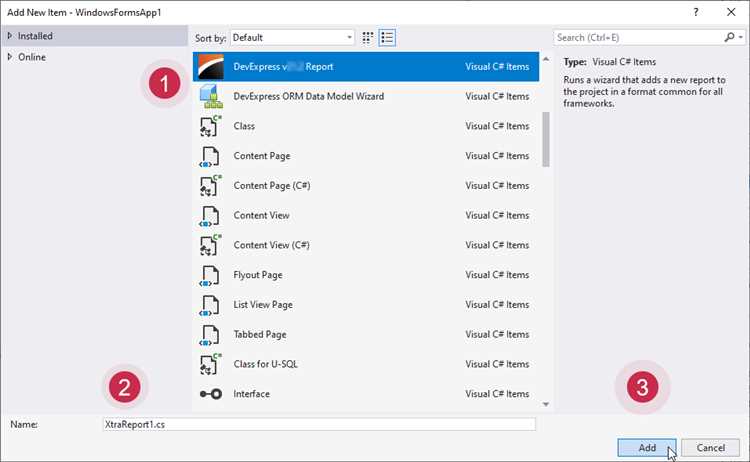Click the List View Page icon
This screenshot has height=462, width=750.
210,305
